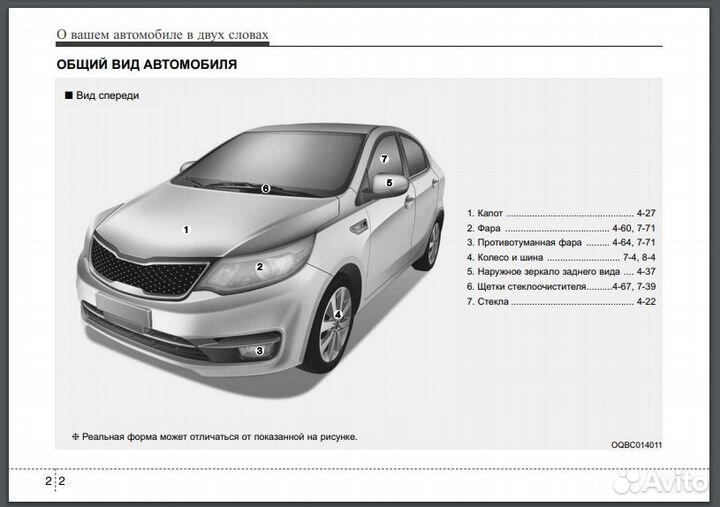Screen dimensions: 720x507
Task: Click the page number '2 2' in the footer
Action: click(x=55, y=481)
